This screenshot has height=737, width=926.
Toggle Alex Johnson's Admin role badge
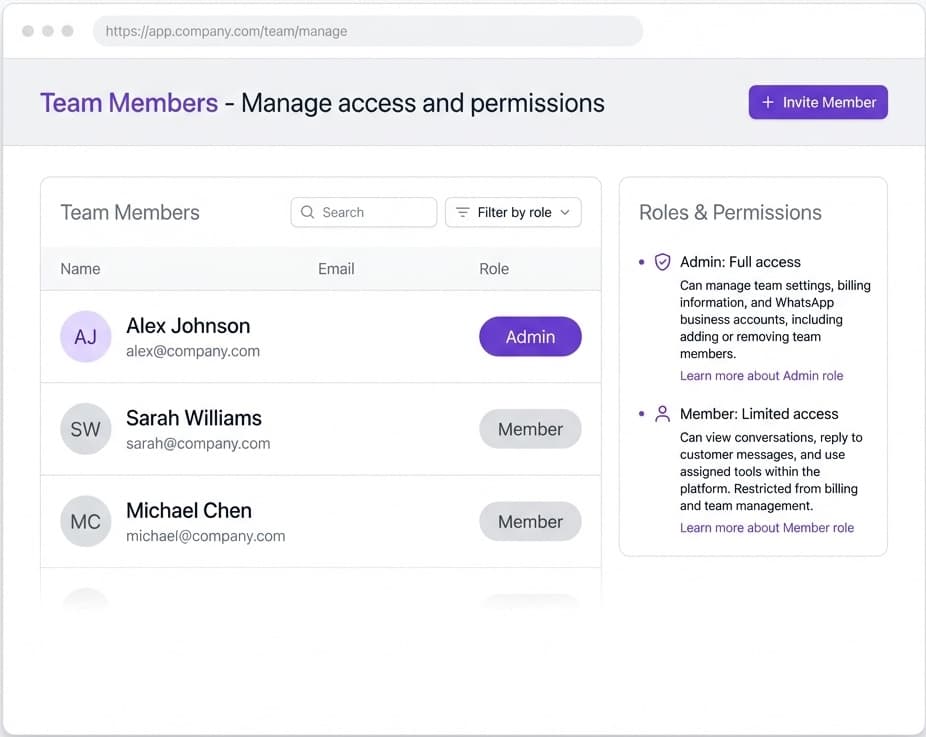tap(530, 337)
